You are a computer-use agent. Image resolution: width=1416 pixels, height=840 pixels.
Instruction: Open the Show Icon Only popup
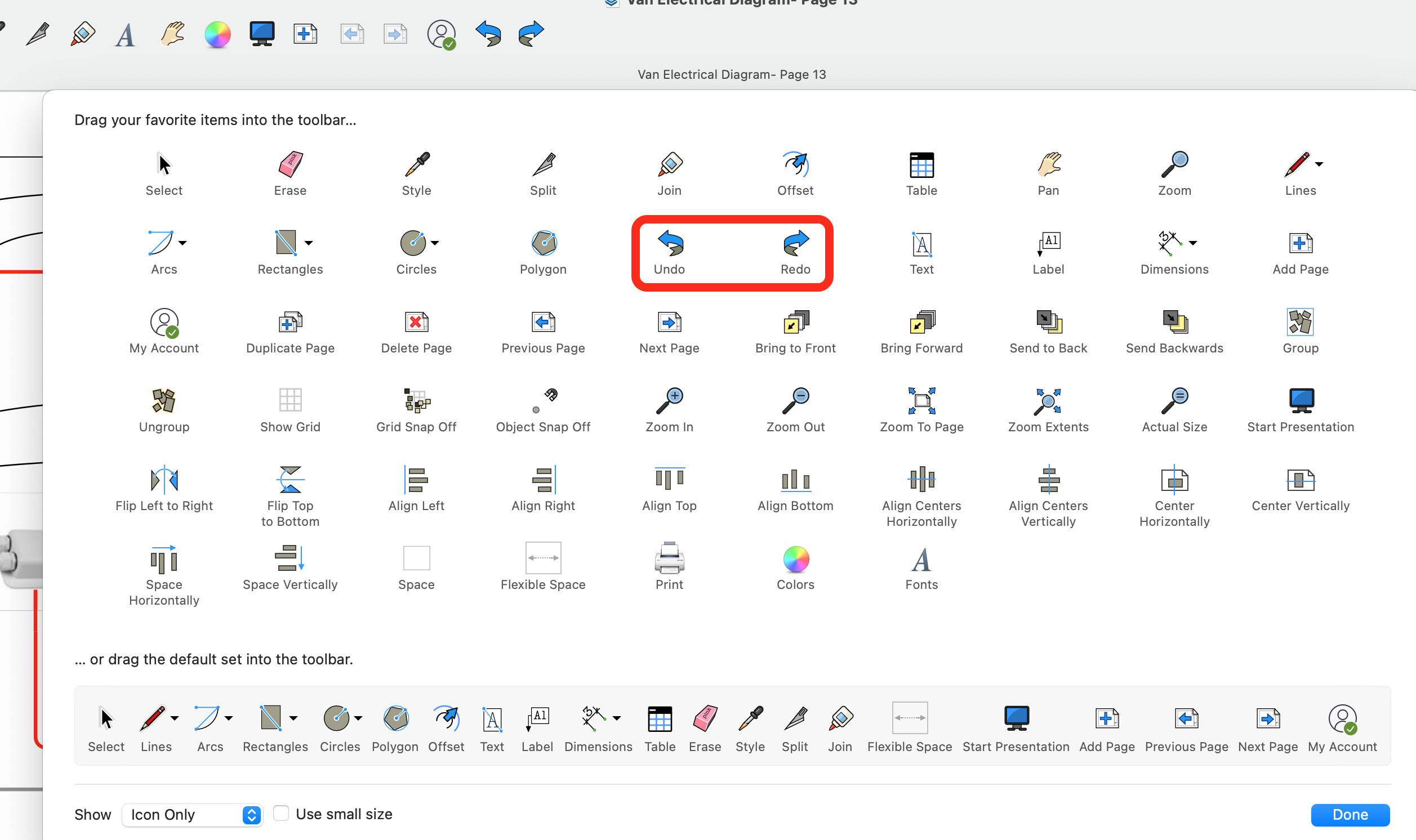pos(192,815)
